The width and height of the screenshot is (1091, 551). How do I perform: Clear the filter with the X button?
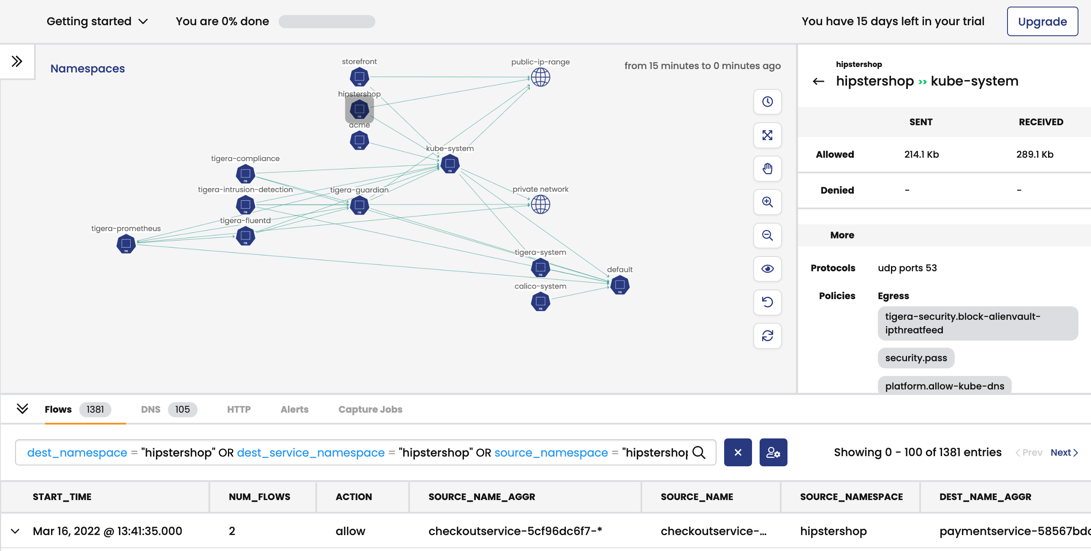738,453
